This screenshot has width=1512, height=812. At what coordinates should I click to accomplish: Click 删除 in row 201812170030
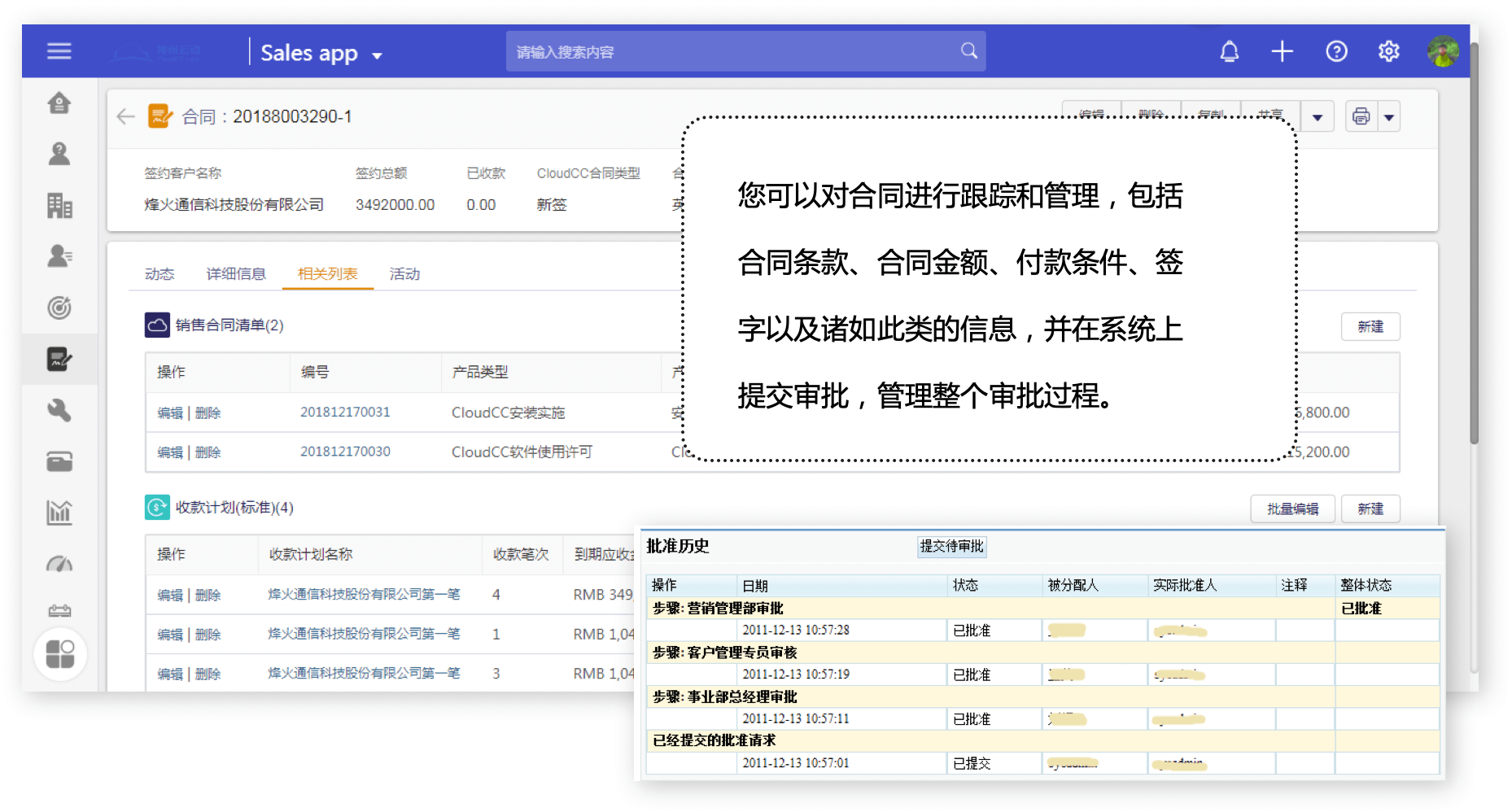[x=208, y=452]
